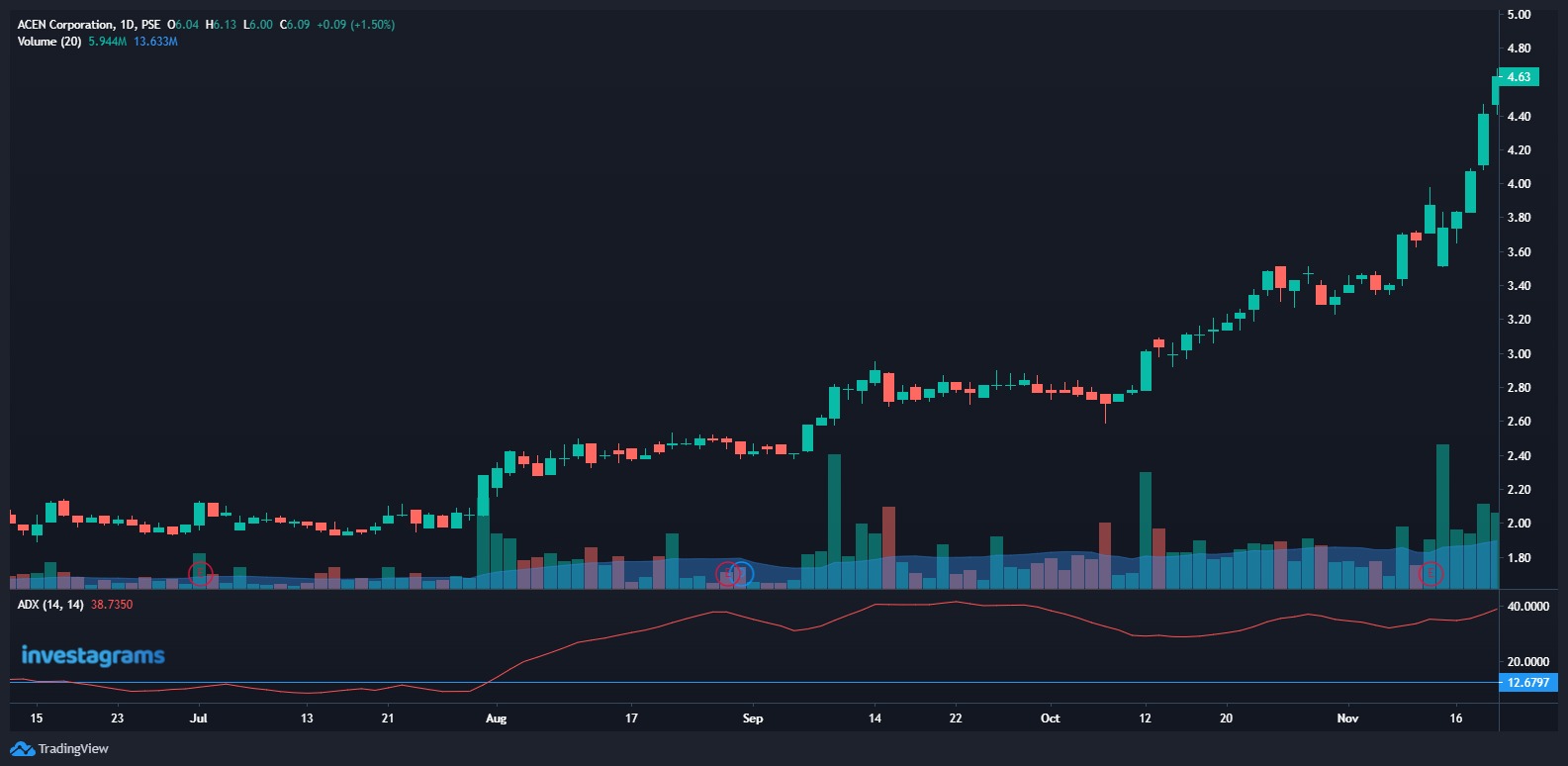Viewport: 1568px width, 766px height.
Task: Click the November earnings E marker
Action: point(1430,574)
